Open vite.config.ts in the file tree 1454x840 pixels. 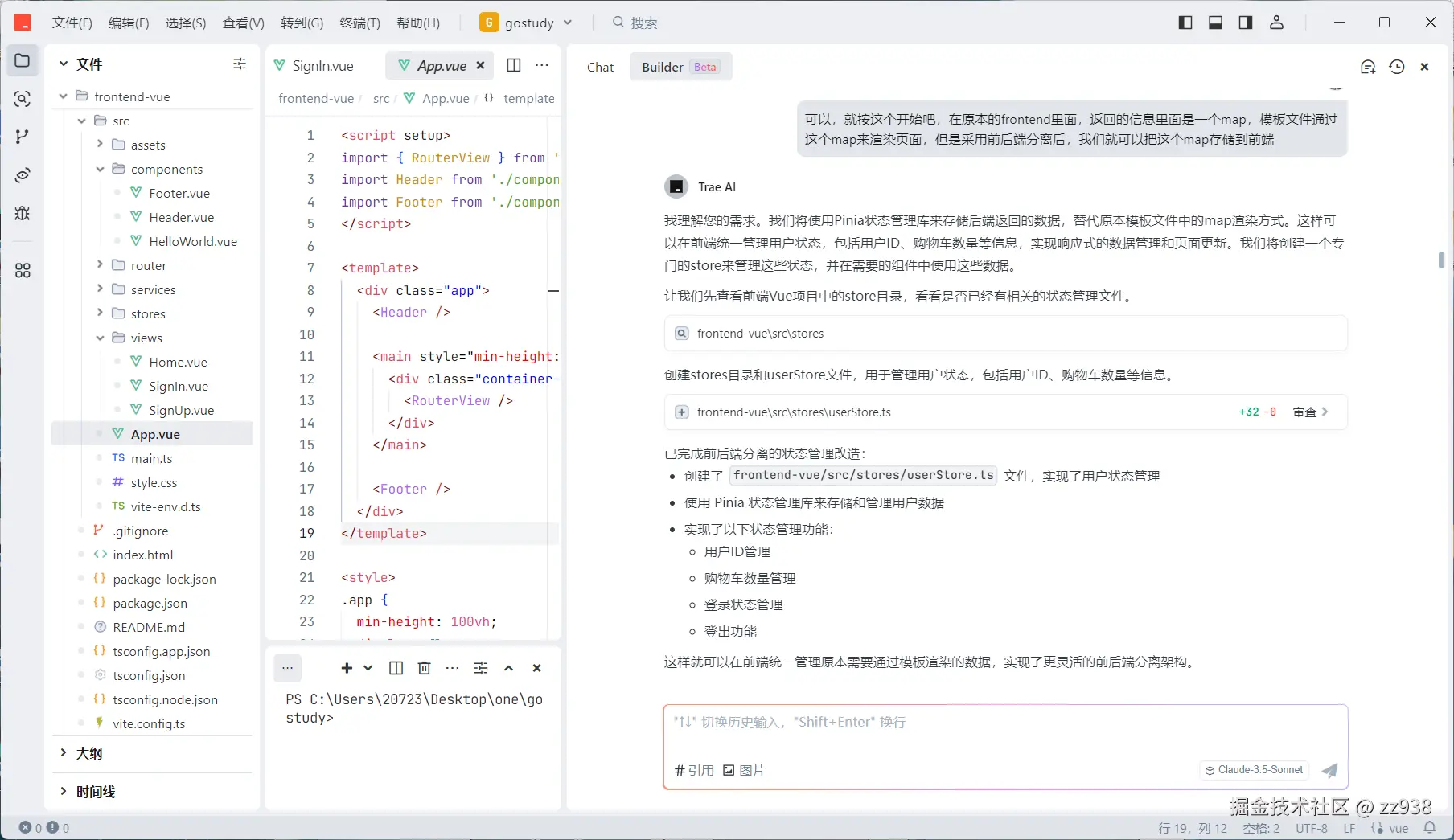point(149,723)
